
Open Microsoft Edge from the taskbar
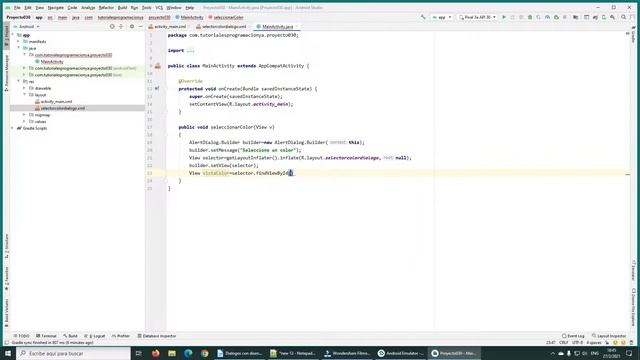point(188,353)
